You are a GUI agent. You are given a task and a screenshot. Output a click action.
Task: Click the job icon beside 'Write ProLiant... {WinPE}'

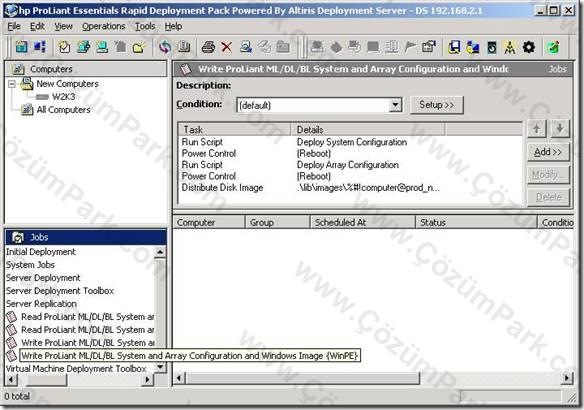(12, 355)
